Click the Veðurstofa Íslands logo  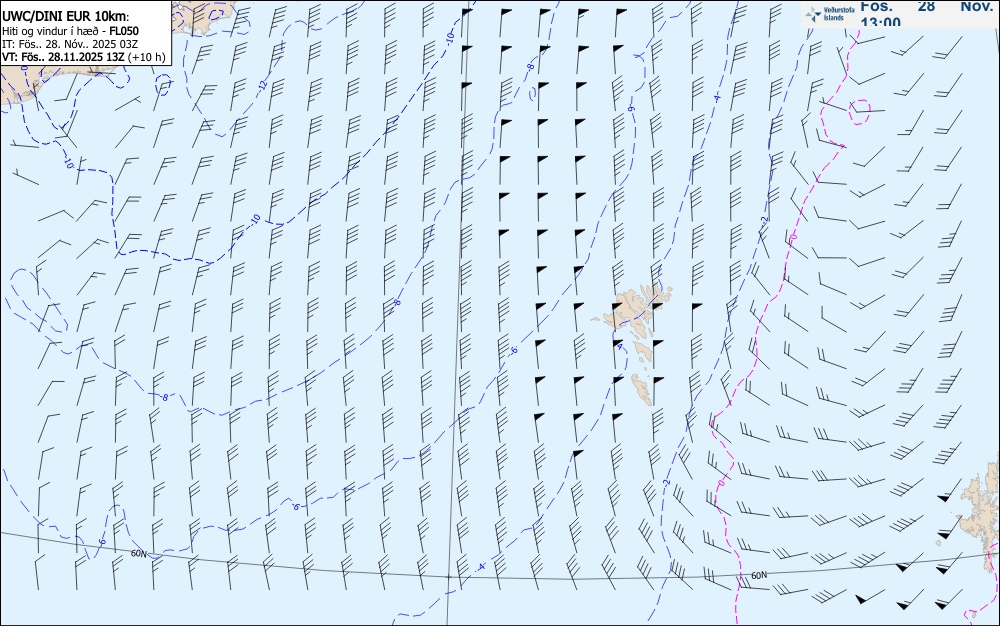pyautogui.click(x=830, y=14)
